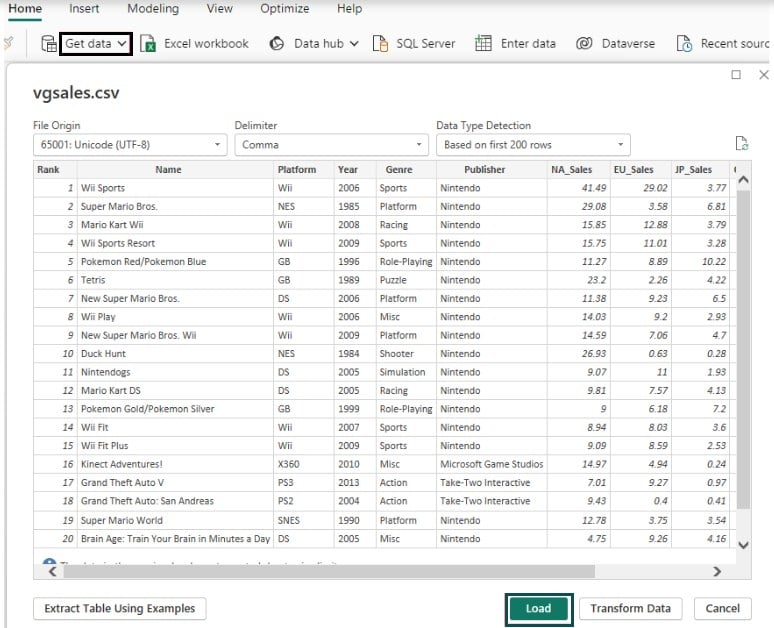Select the Tetris name cell
This screenshot has width=774, height=628.
pyautogui.click(x=175, y=280)
